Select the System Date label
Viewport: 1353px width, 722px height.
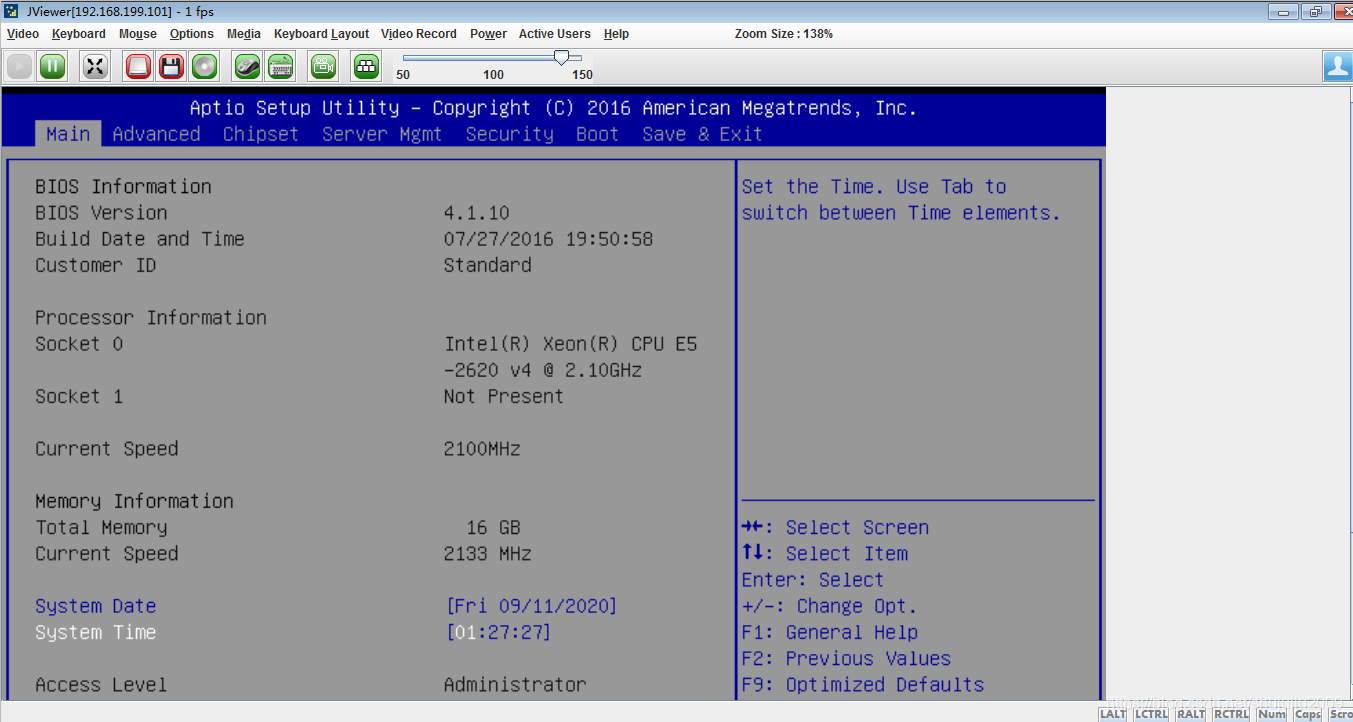coord(96,606)
